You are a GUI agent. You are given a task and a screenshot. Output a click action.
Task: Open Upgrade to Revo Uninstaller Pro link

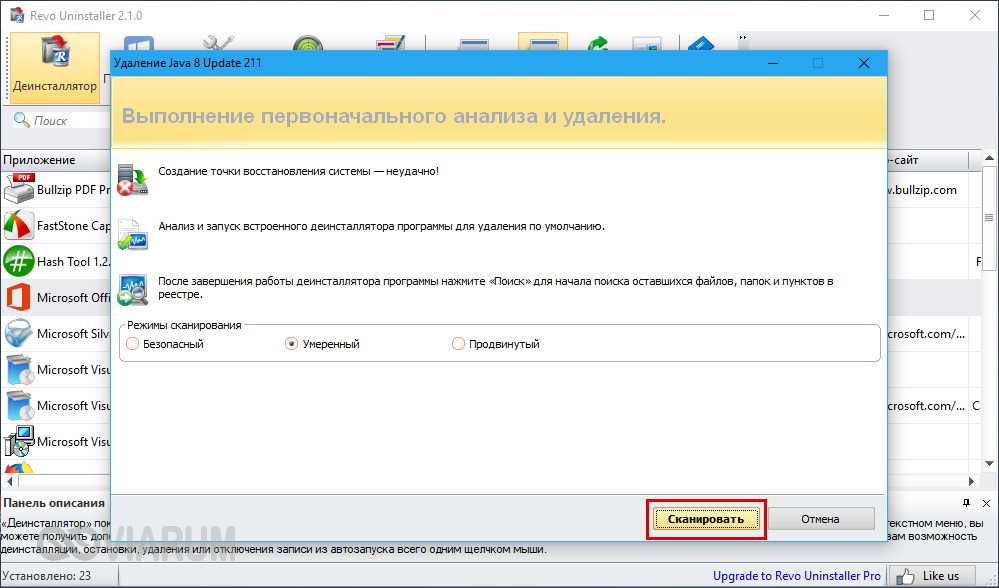[x=796, y=576]
